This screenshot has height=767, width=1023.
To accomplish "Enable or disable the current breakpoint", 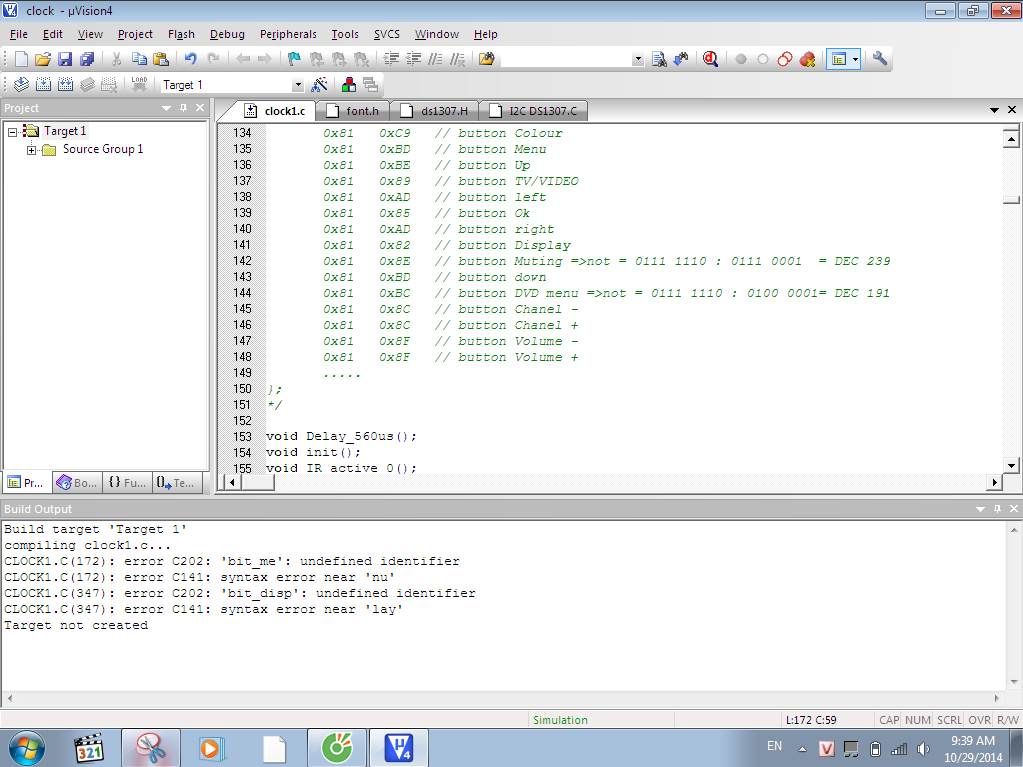I will point(763,59).
